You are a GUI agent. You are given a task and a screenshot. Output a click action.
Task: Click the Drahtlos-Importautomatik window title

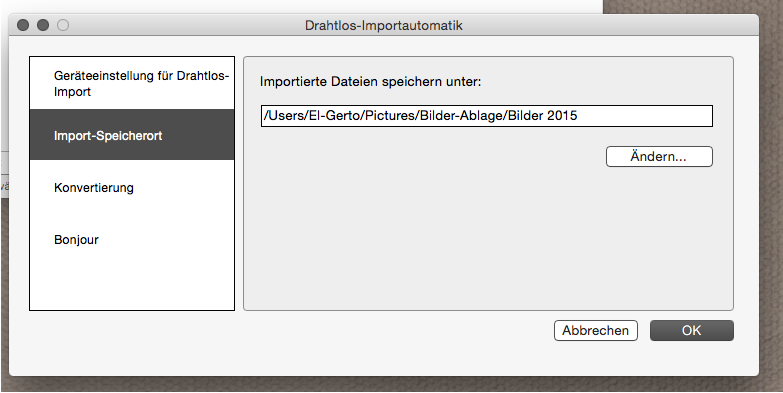(x=384, y=25)
